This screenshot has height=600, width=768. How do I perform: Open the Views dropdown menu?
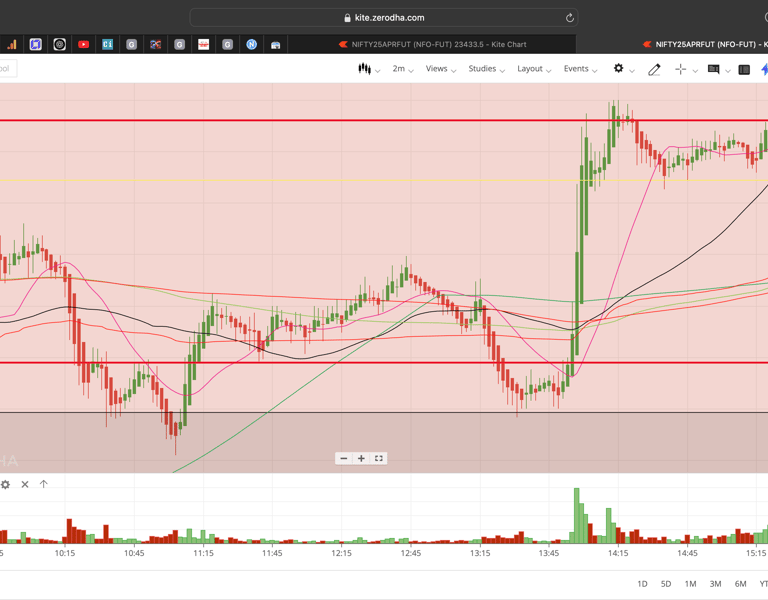(440, 69)
